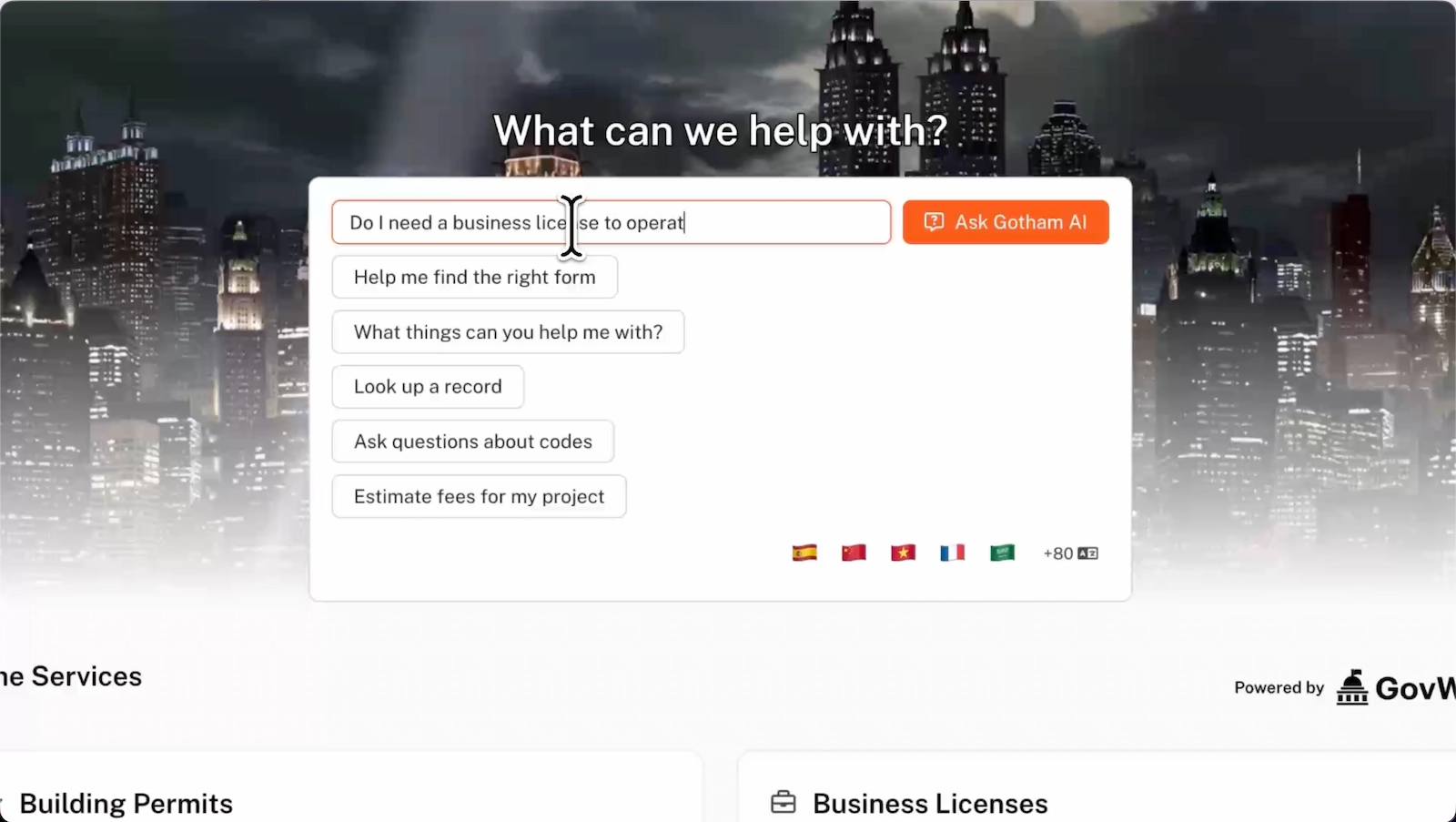1456x822 pixels.
Task: Choose 'Help me find the right form'
Action: (x=474, y=277)
